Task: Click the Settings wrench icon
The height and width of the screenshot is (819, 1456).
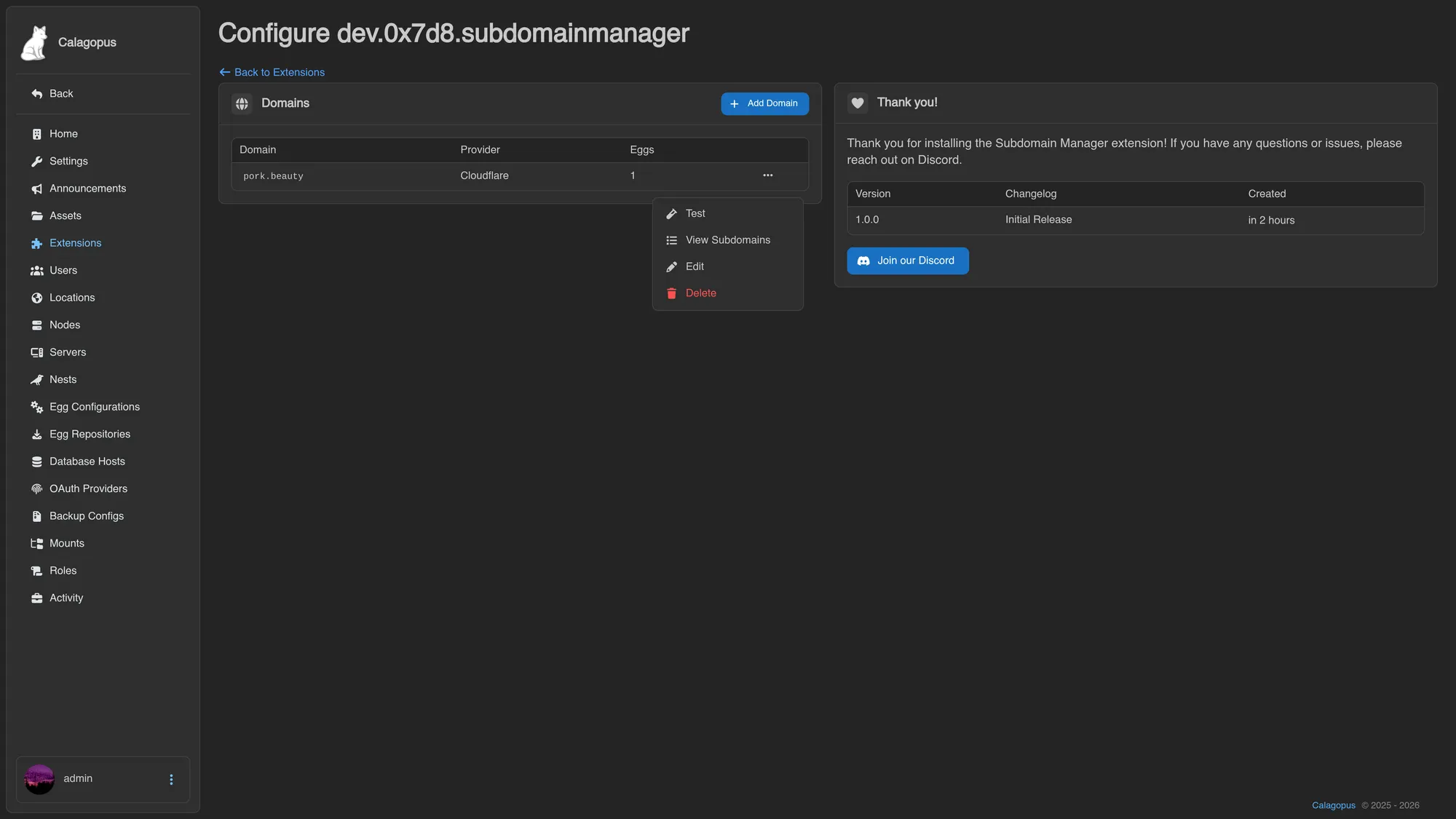Action: 37,162
